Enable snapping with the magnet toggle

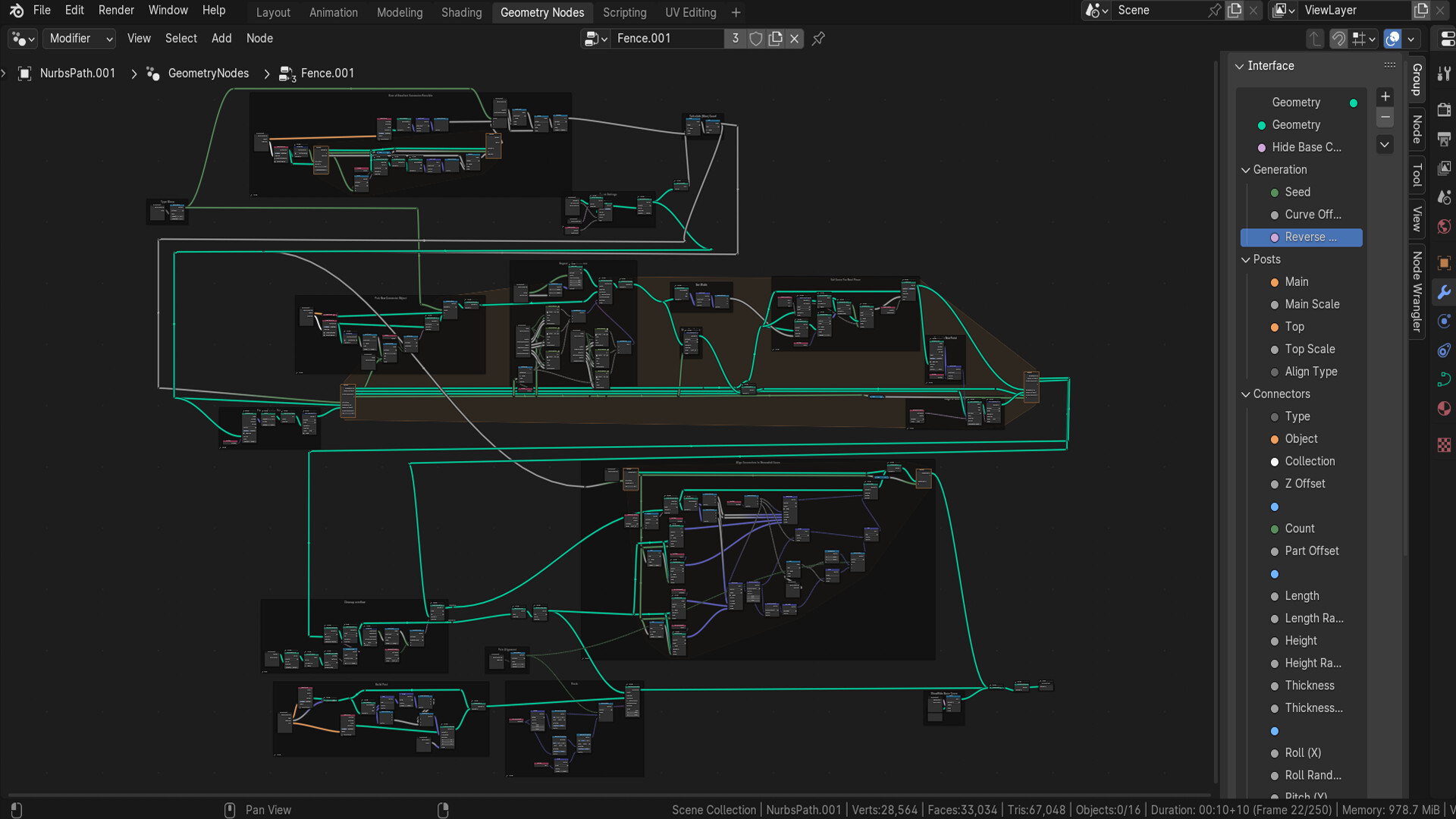[x=1339, y=39]
